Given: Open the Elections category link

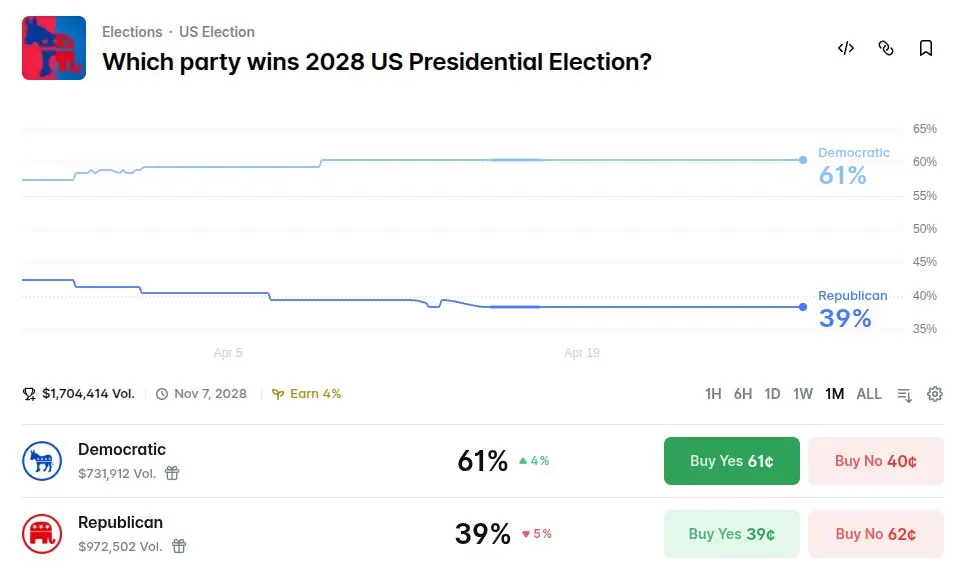Looking at the screenshot, I should (x=132, y=32).
